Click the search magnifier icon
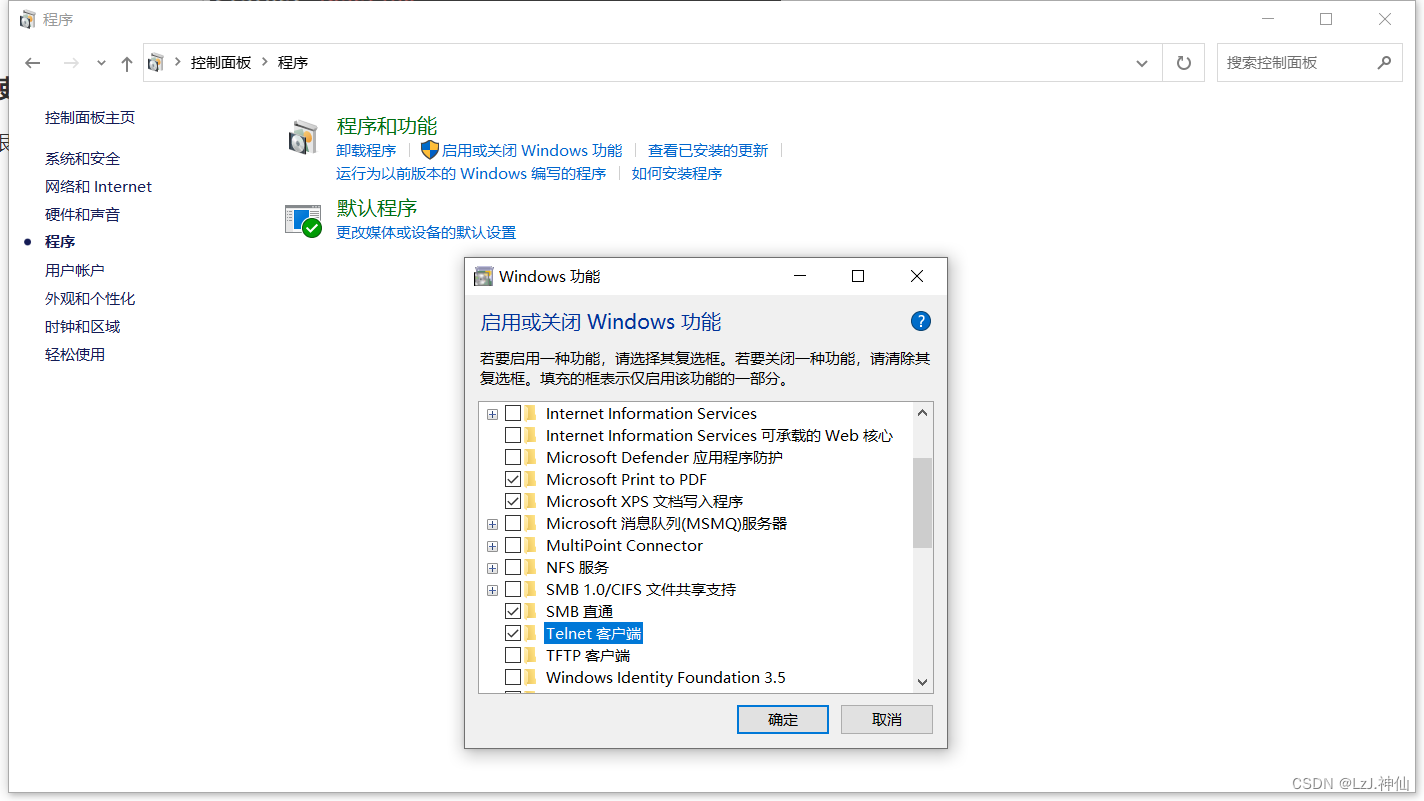 1384,63
